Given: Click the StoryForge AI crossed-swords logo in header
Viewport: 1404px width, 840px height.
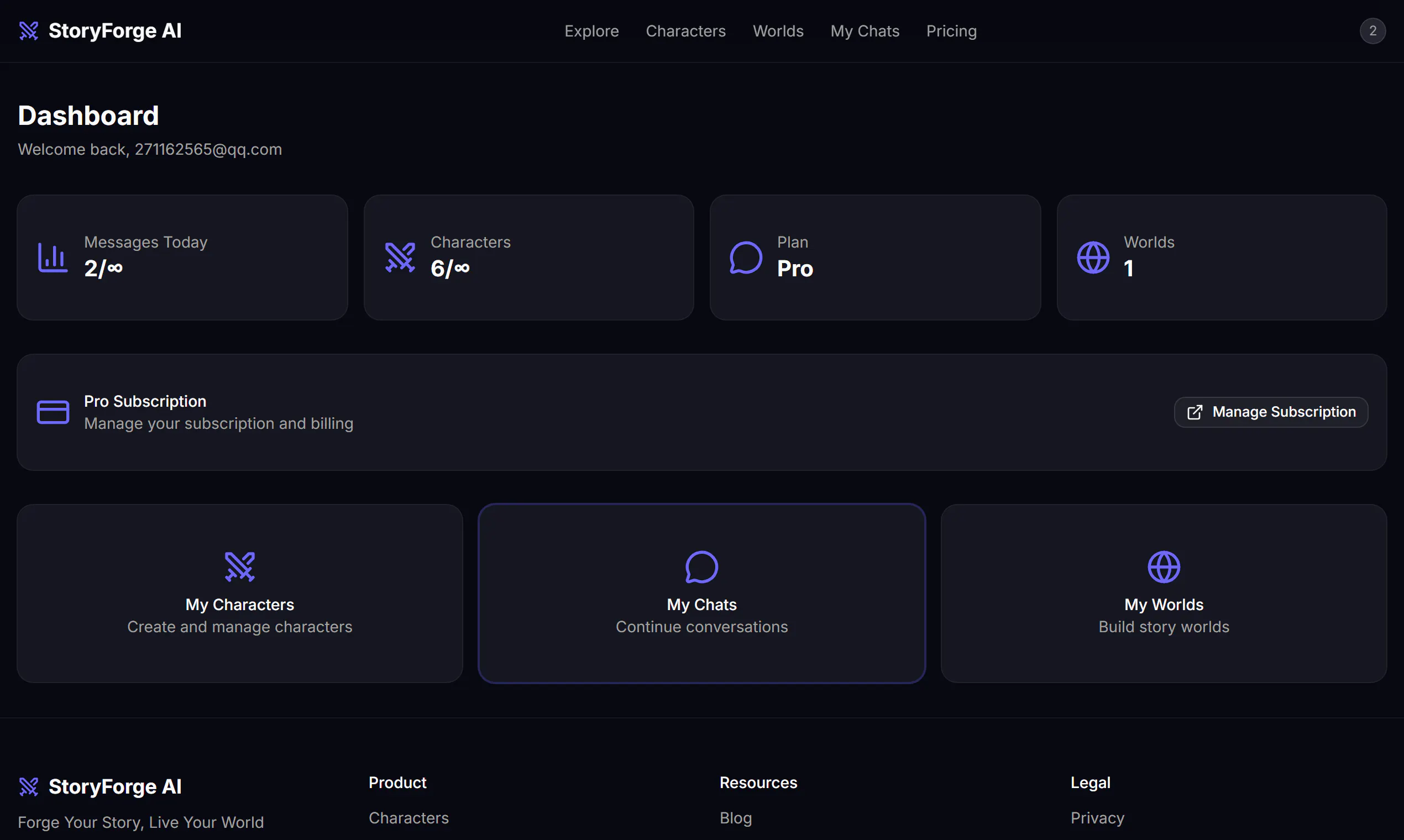Looking at the screenshot, I should [x=28, y=30].
